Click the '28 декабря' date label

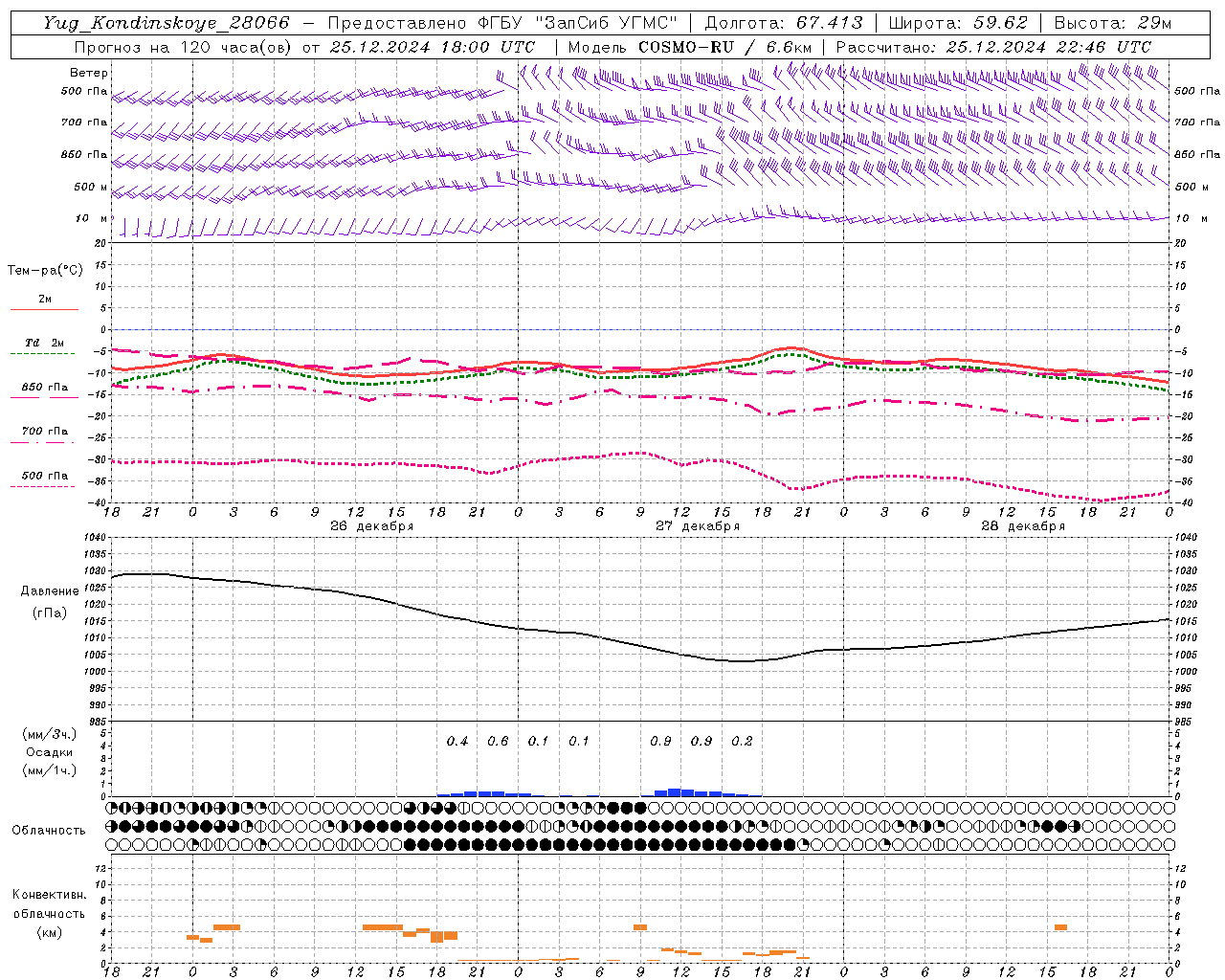click(x=1023, y=526)
